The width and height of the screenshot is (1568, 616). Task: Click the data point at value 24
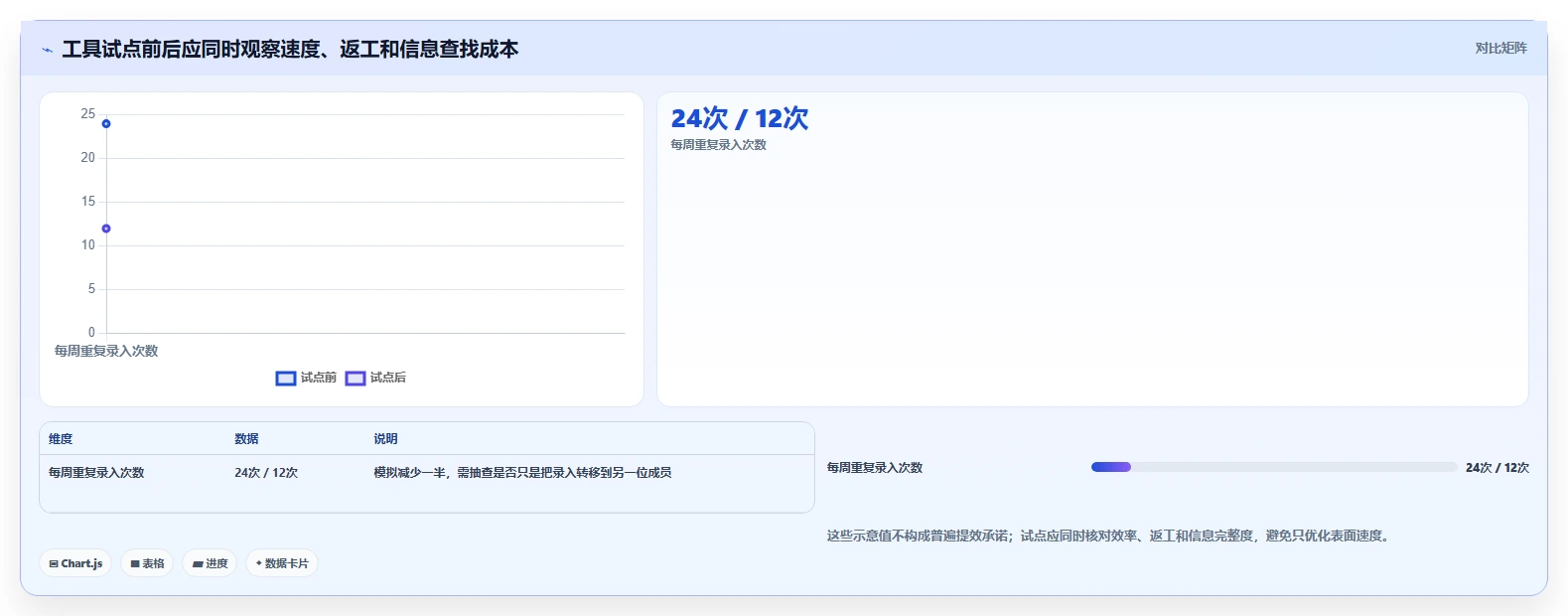[106, 123]
